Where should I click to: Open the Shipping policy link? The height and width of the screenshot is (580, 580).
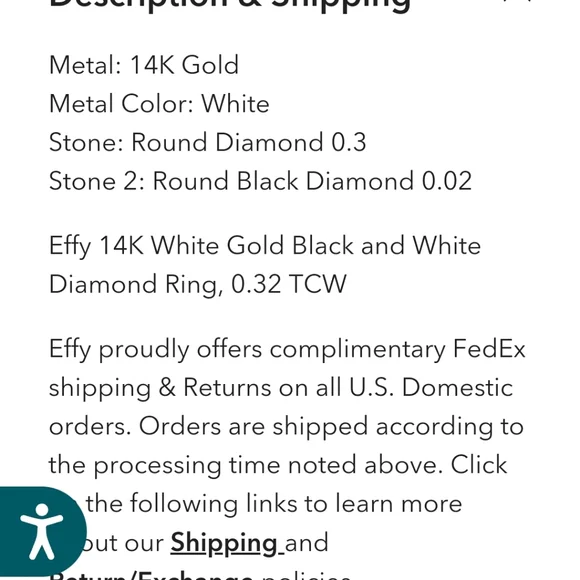click(224, 543)
